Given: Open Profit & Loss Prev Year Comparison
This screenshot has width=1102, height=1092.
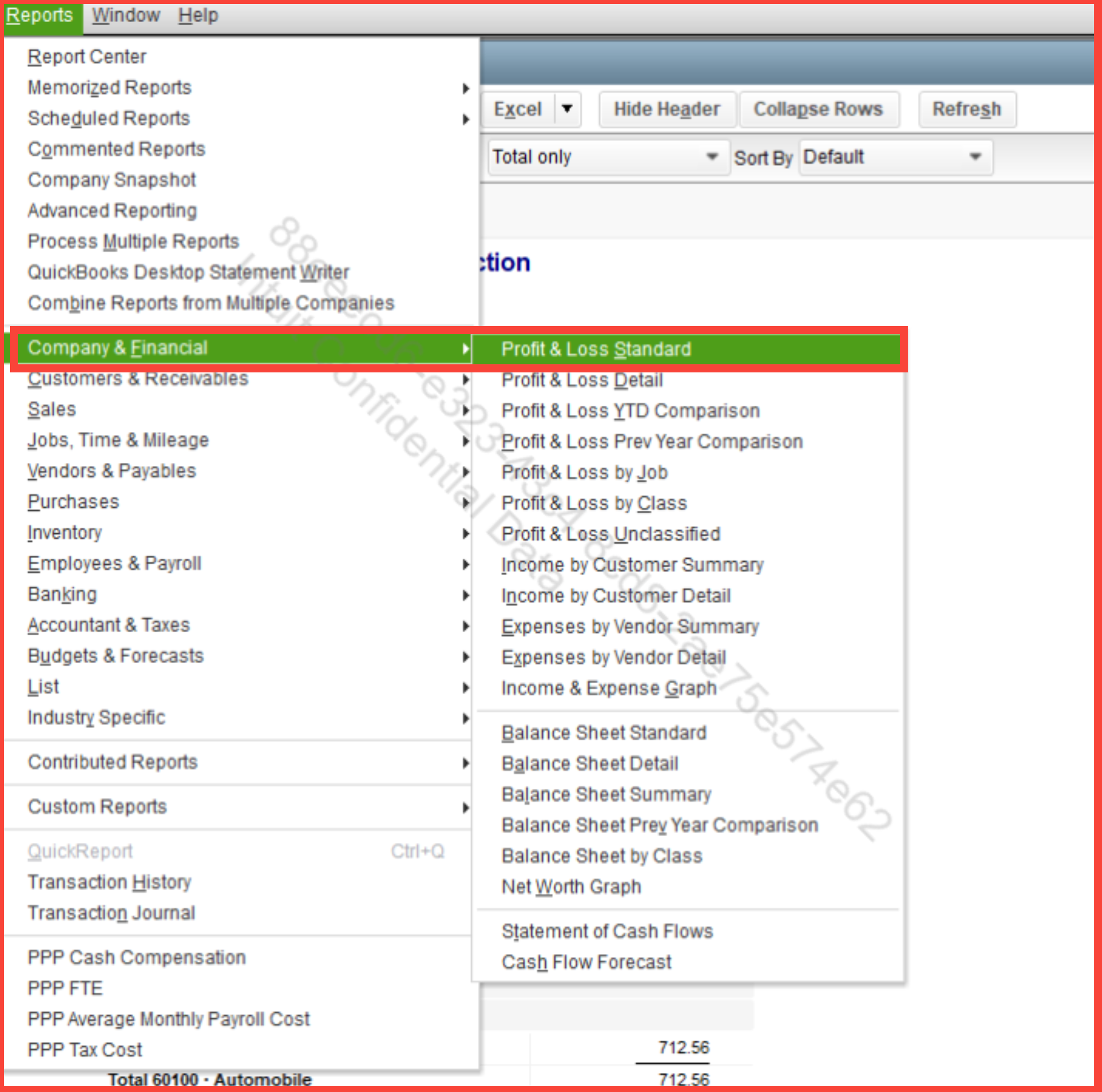Looking at the screenshot, I should [x=652, y=442].
